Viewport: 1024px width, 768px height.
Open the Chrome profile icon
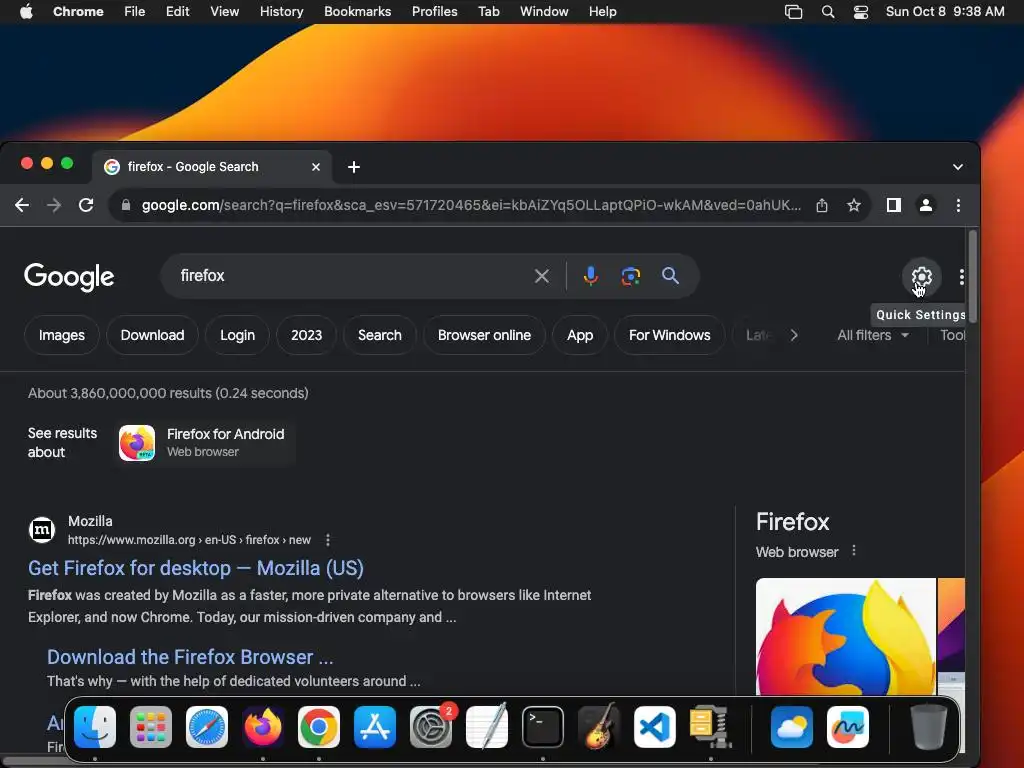[925, 205]
